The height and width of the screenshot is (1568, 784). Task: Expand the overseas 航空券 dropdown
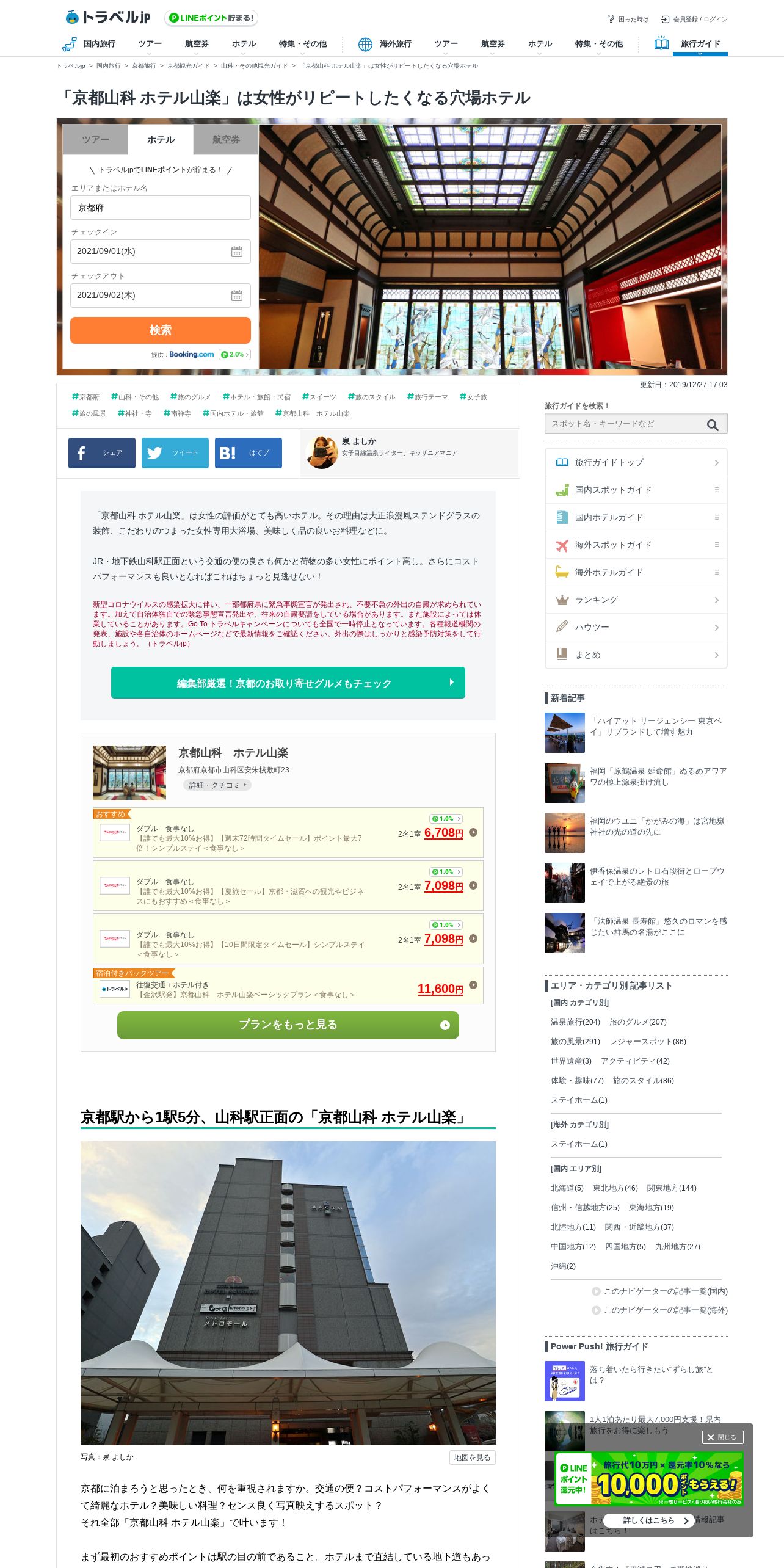coord(493,44)
